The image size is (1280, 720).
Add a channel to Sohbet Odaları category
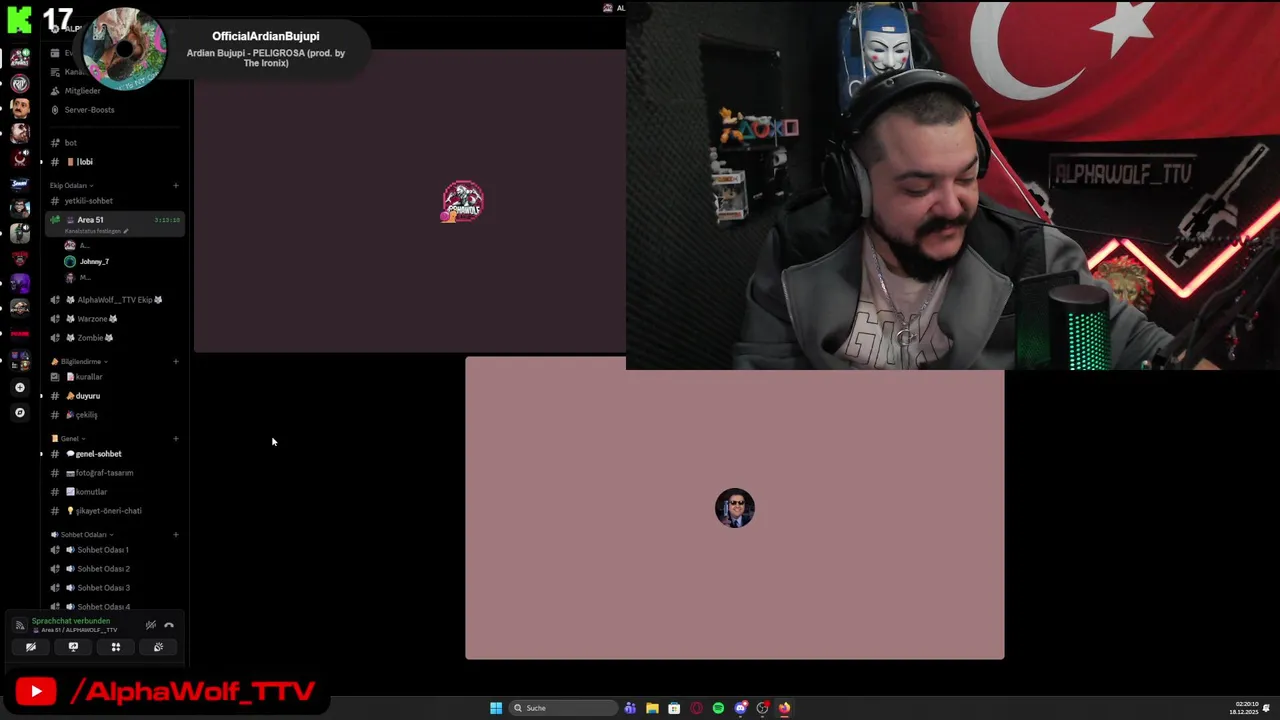pos(175,534)
